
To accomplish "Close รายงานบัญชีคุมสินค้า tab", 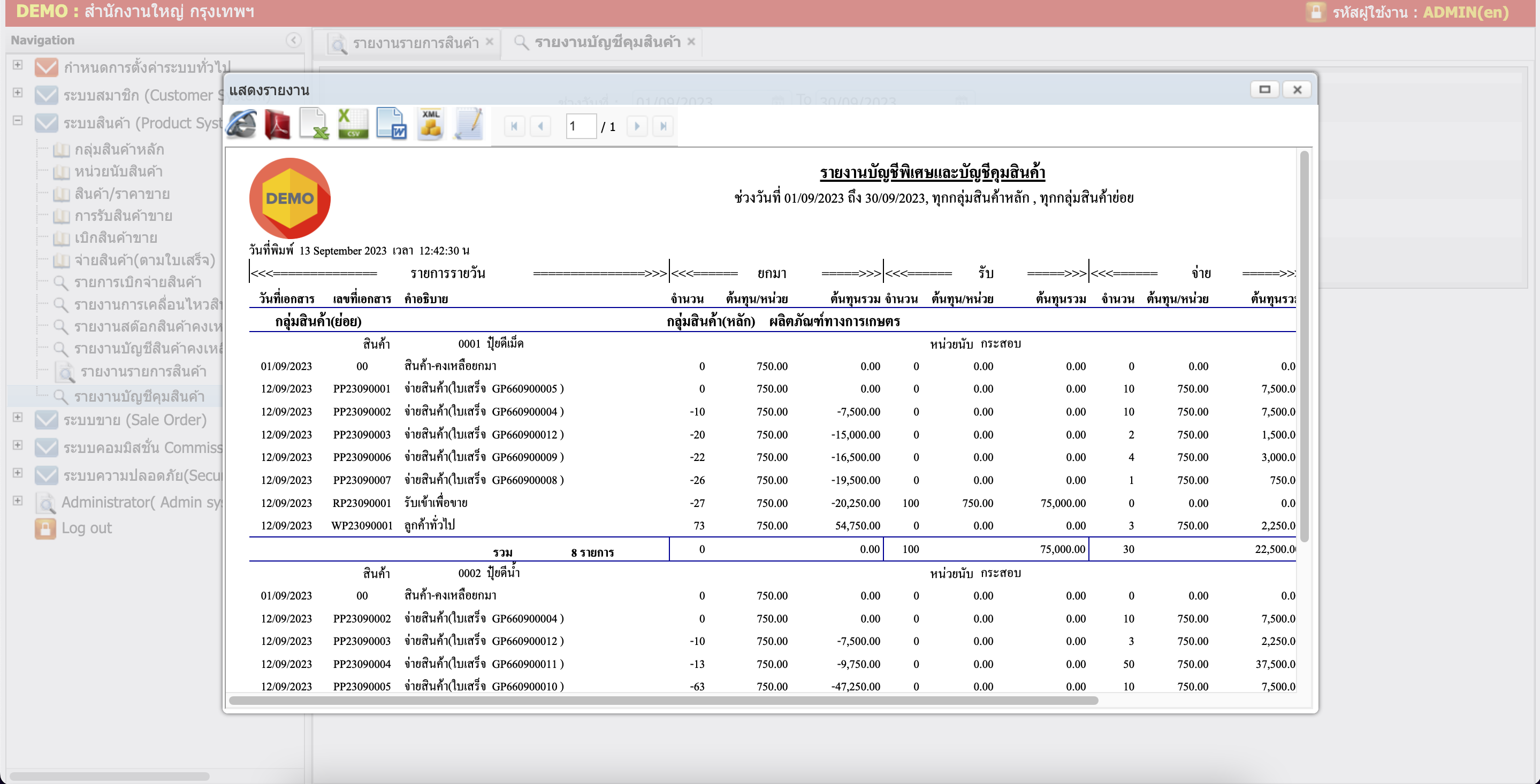I will pos(692,42).
